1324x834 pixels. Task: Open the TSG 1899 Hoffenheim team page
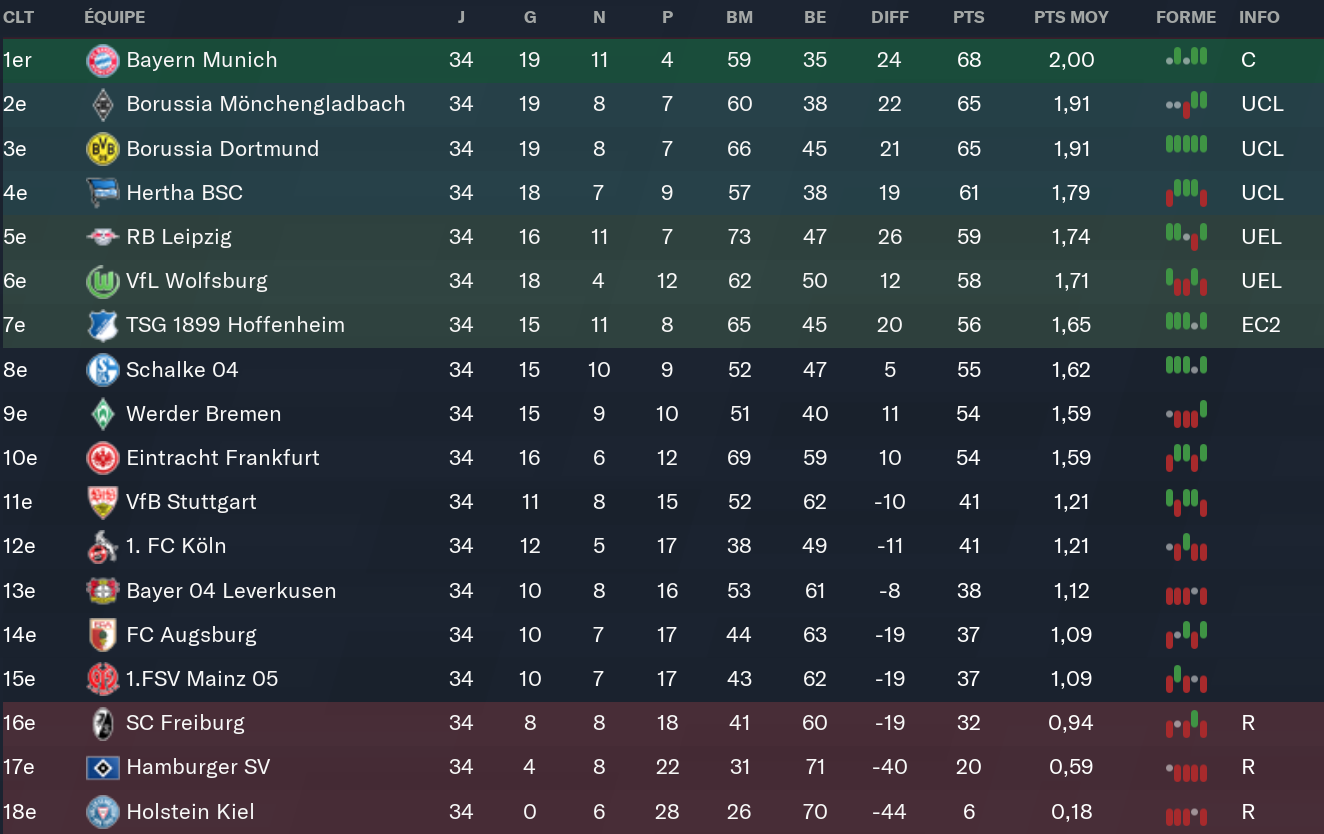235,325
